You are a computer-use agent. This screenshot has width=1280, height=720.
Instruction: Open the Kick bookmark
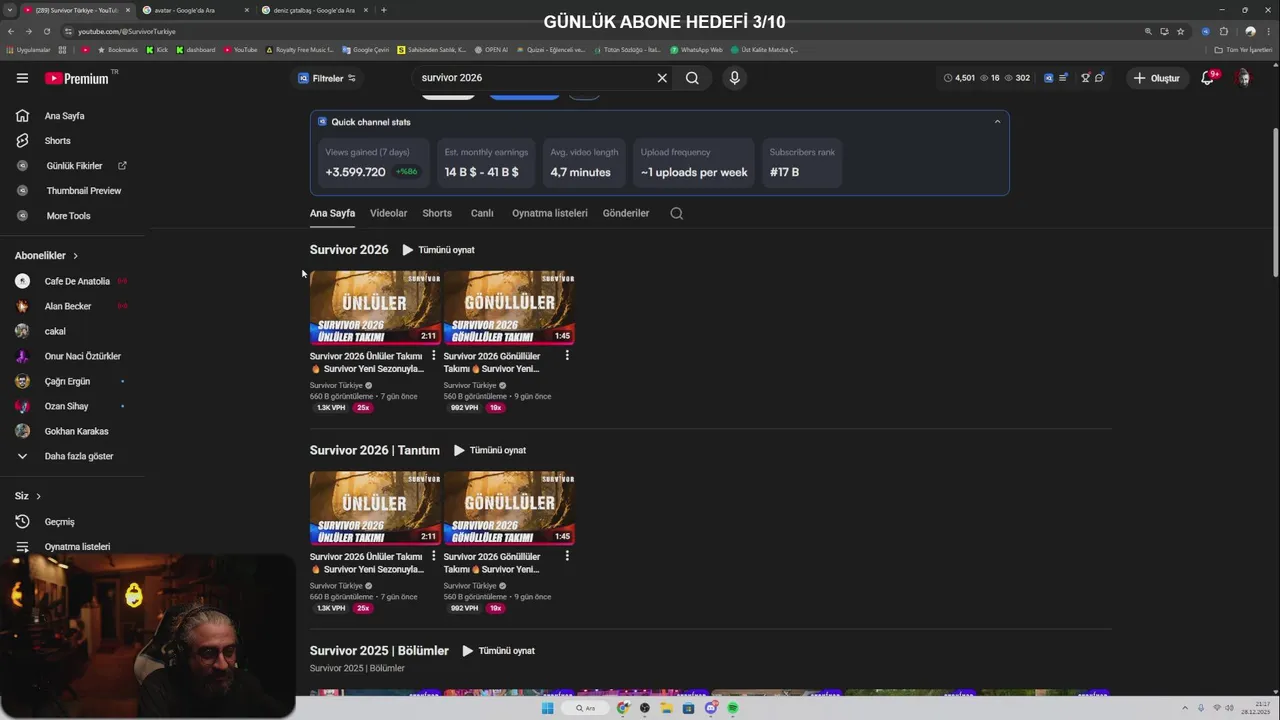pyautogui.click(x=158, y=49)
